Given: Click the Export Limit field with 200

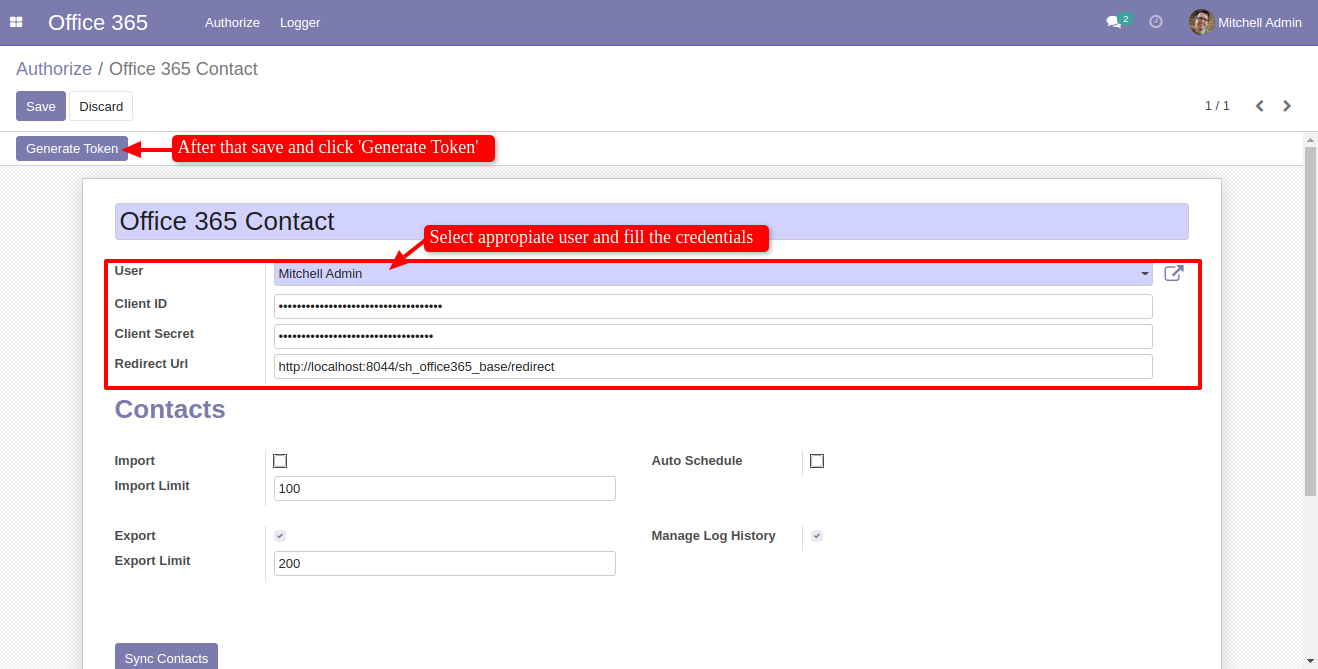Looking at the screenshot, I should 445,563.
